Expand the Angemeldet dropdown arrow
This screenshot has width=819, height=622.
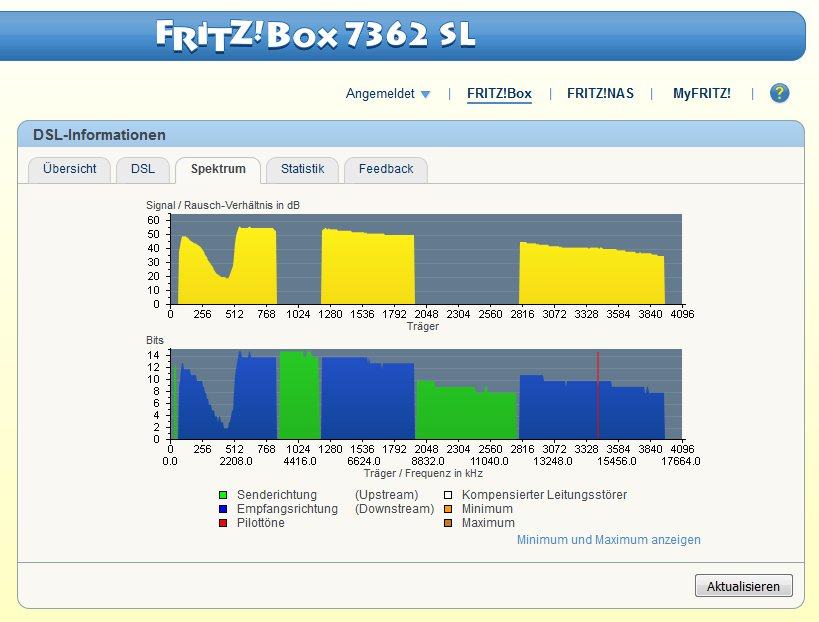tap(426, 95)
